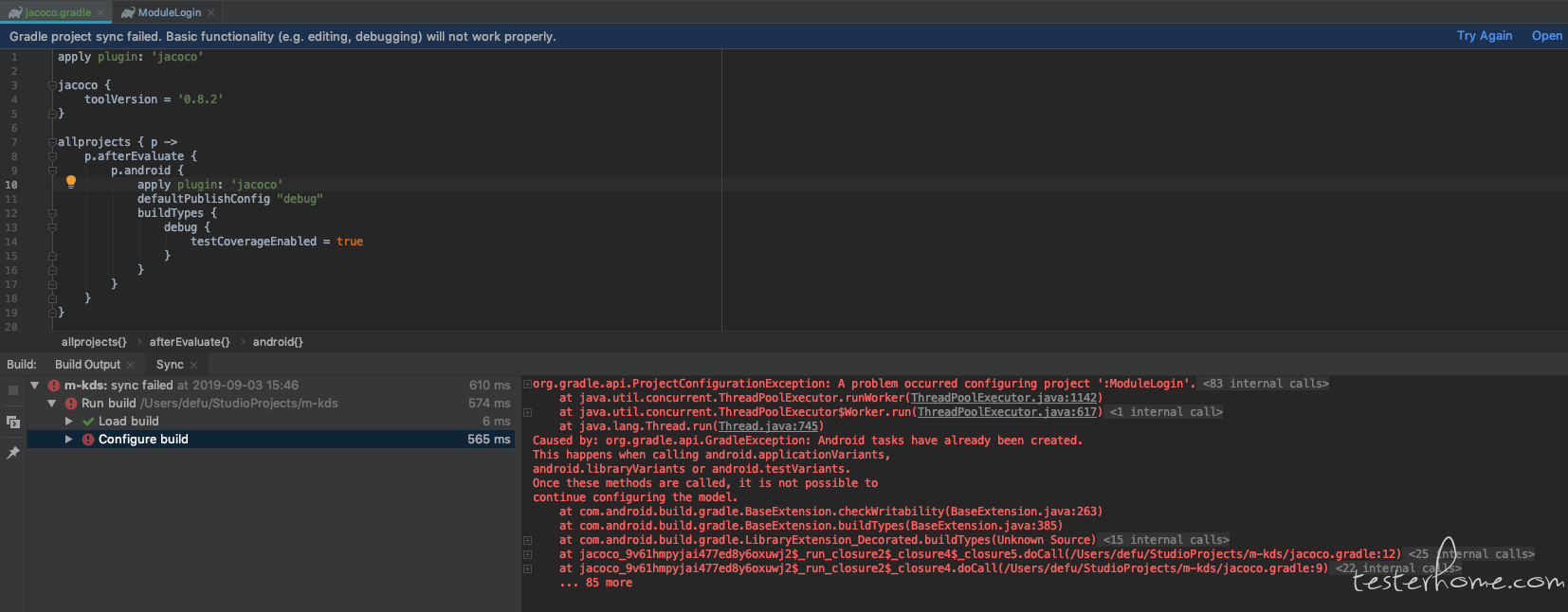Click the 565 ms duration value
The image size is (1568, 612).
click(489, 440)
